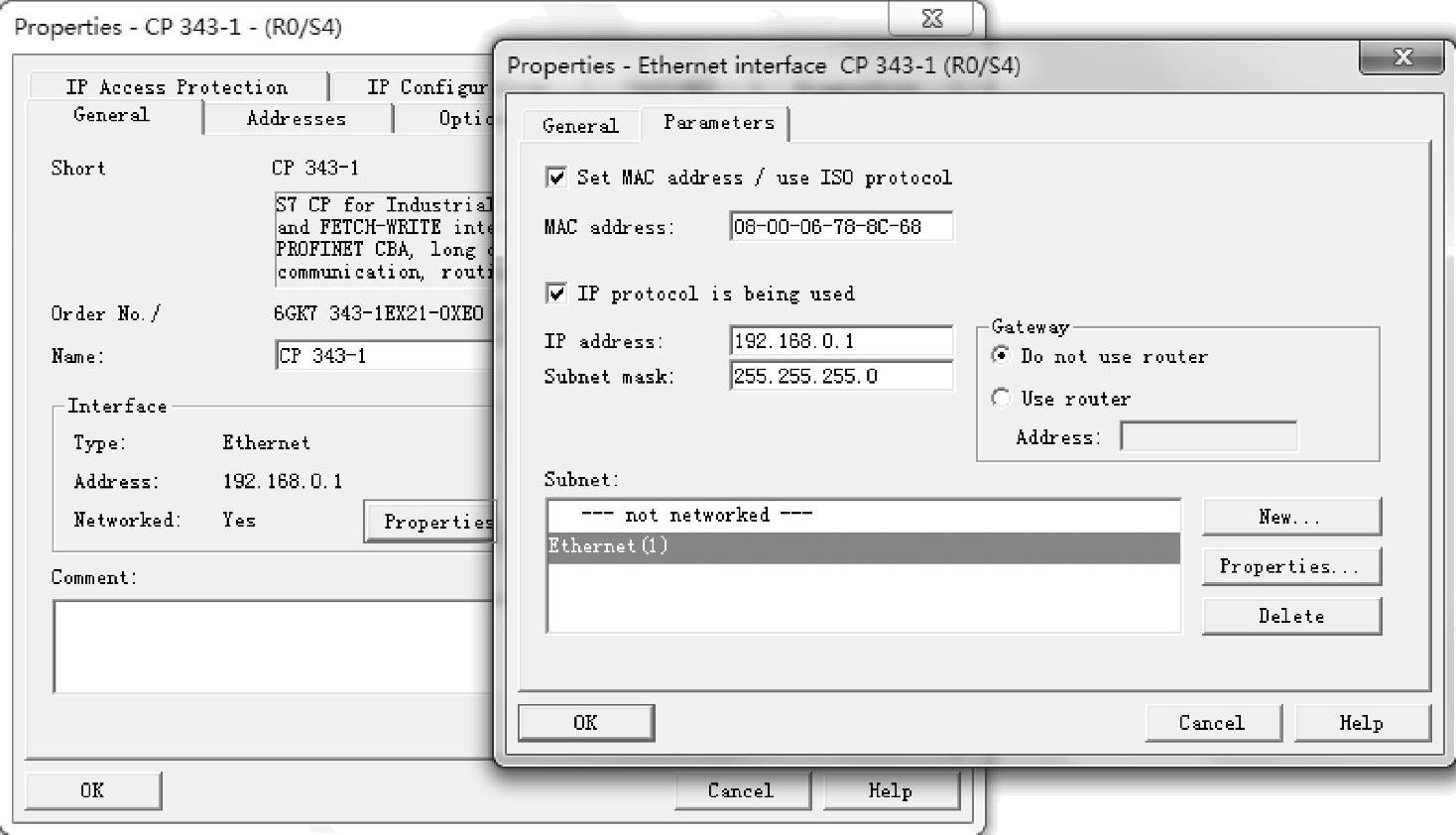Cancel the CP 343-1 properties window
Screen dimensions: 1456x835
tap(741, 790)
